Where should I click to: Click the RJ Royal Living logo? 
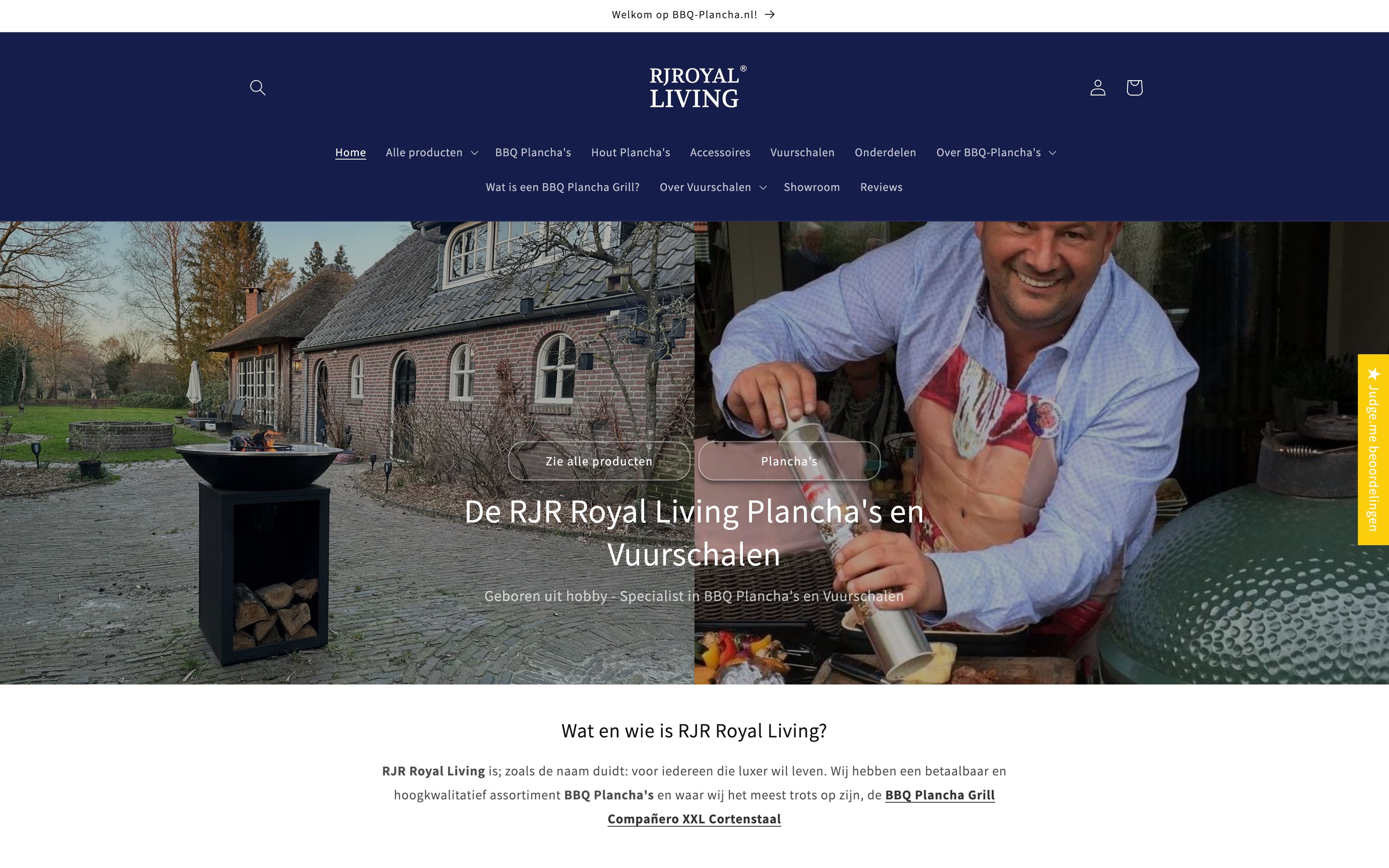point(697,87)
